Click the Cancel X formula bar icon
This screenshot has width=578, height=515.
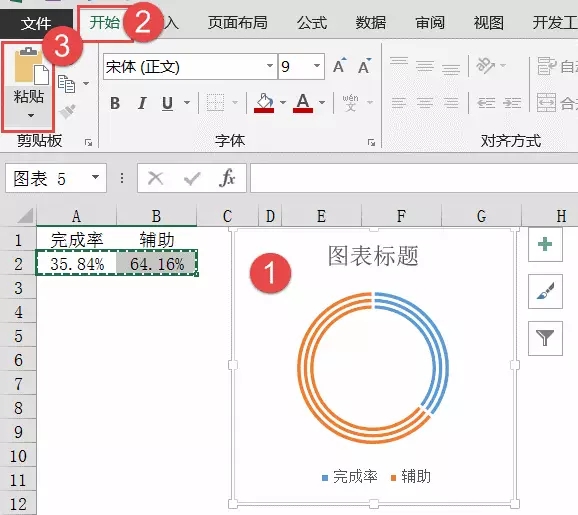pyautogui.click(x=155, y=178)
